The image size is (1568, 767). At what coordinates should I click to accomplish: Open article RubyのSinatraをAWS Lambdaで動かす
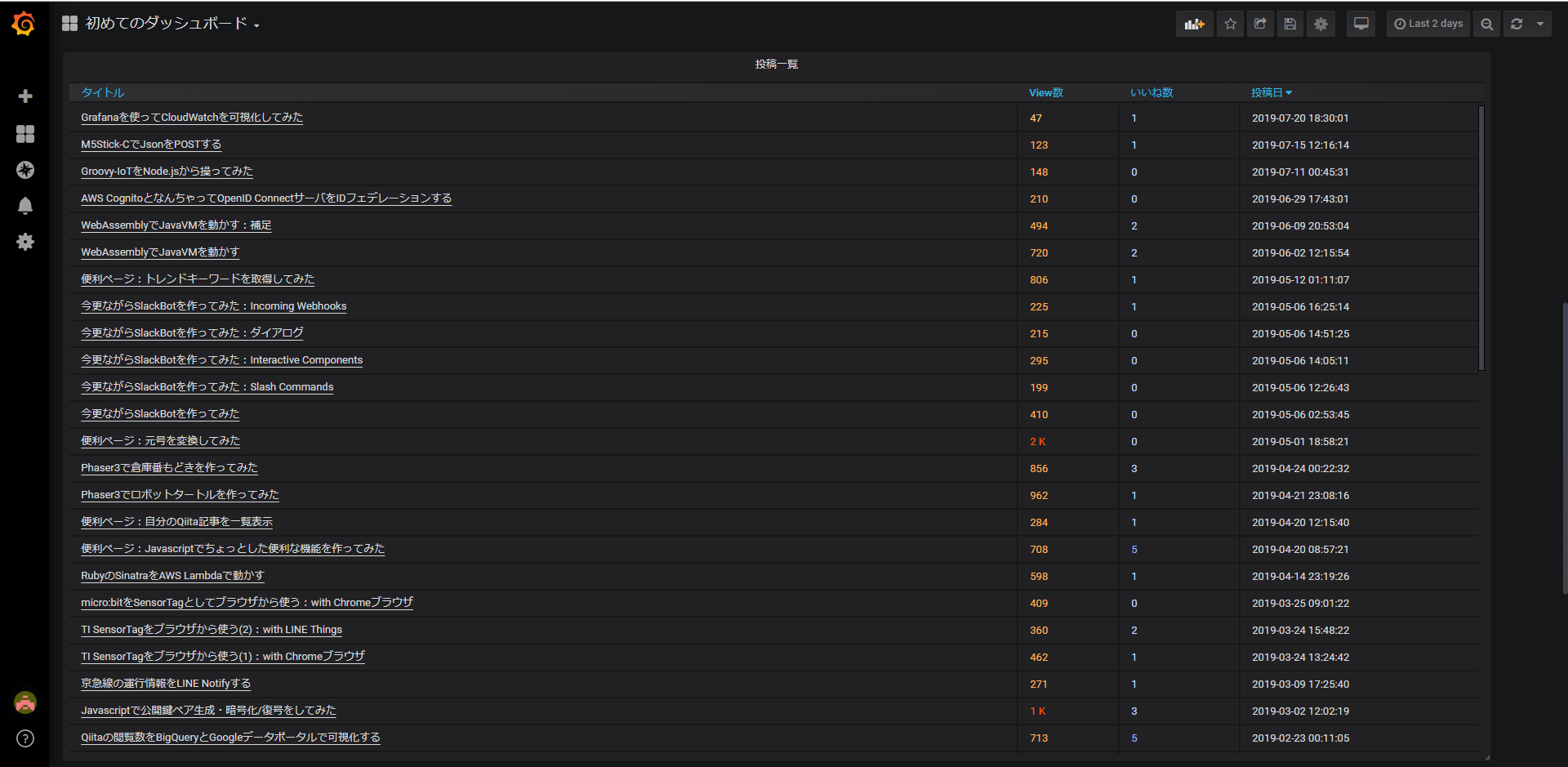pos(172,576)
